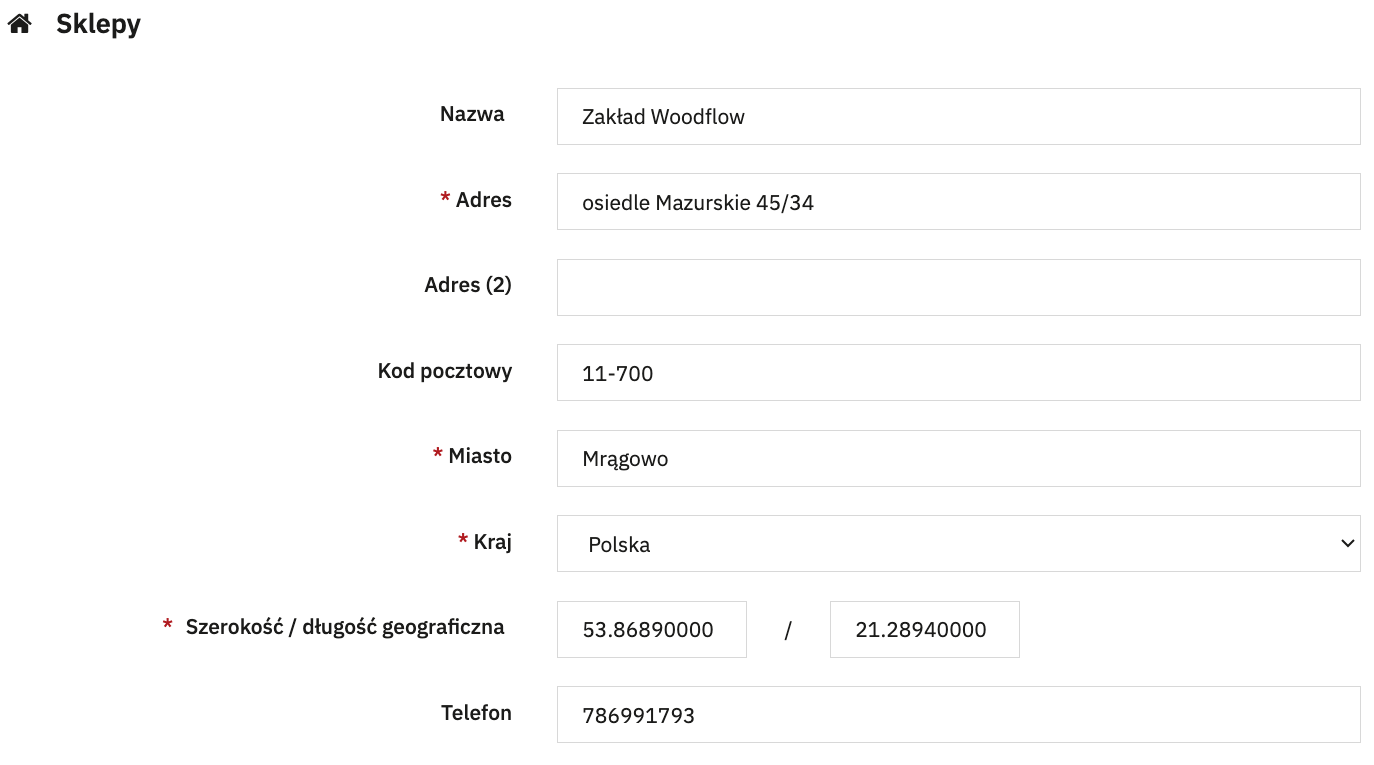Click the Kraj dropdown chevron arrow
Image resolution: width=1374 pixels, height=765 pixels.
pos(1346,544)
